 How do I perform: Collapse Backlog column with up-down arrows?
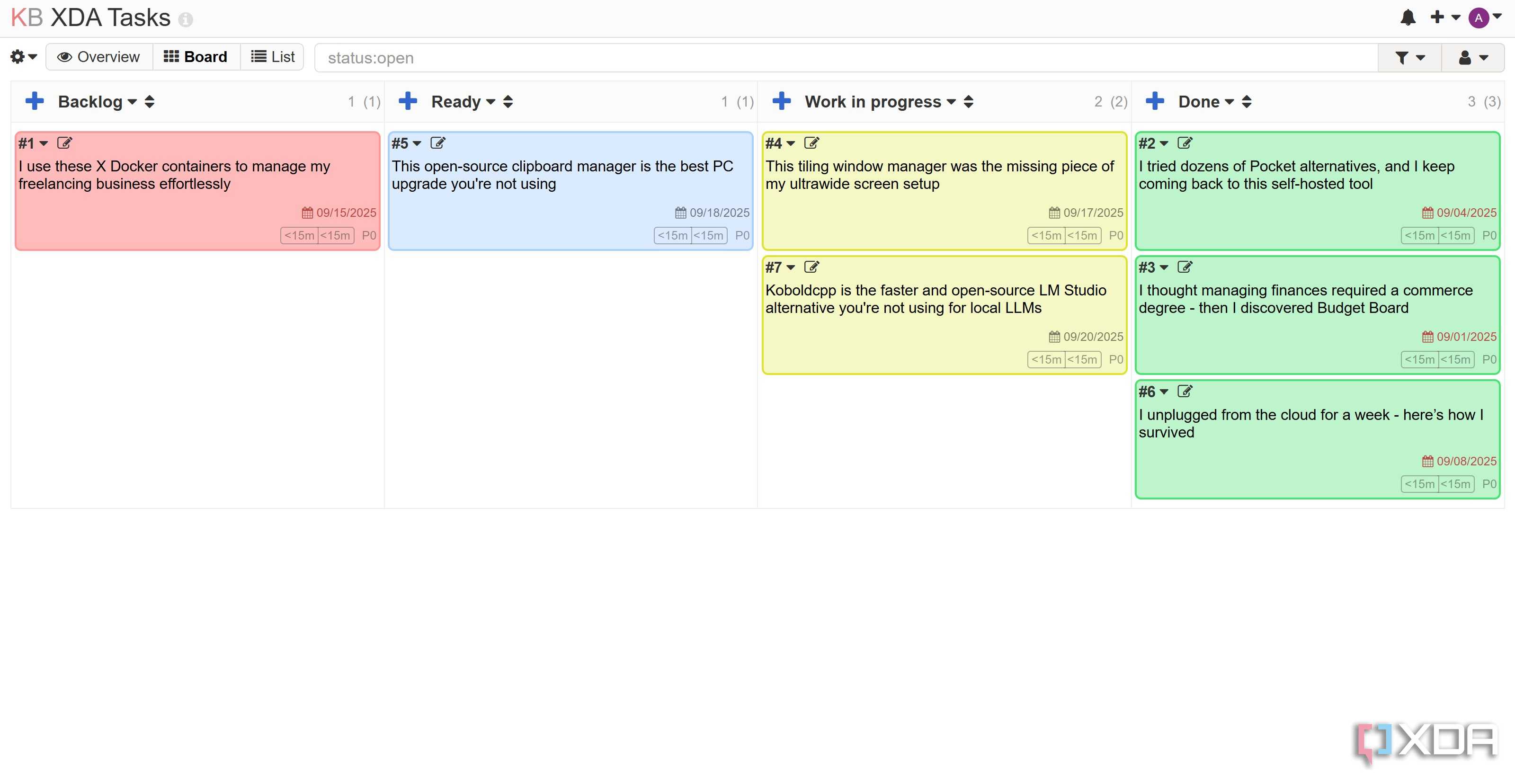tap(150, 102)
